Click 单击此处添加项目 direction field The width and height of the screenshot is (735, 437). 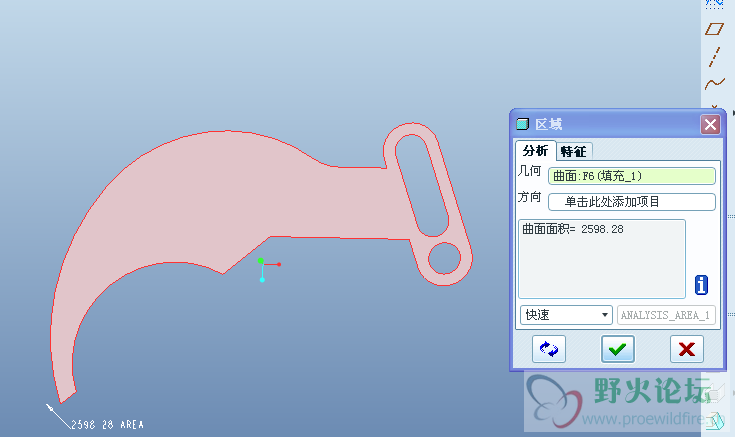(631, 202)
